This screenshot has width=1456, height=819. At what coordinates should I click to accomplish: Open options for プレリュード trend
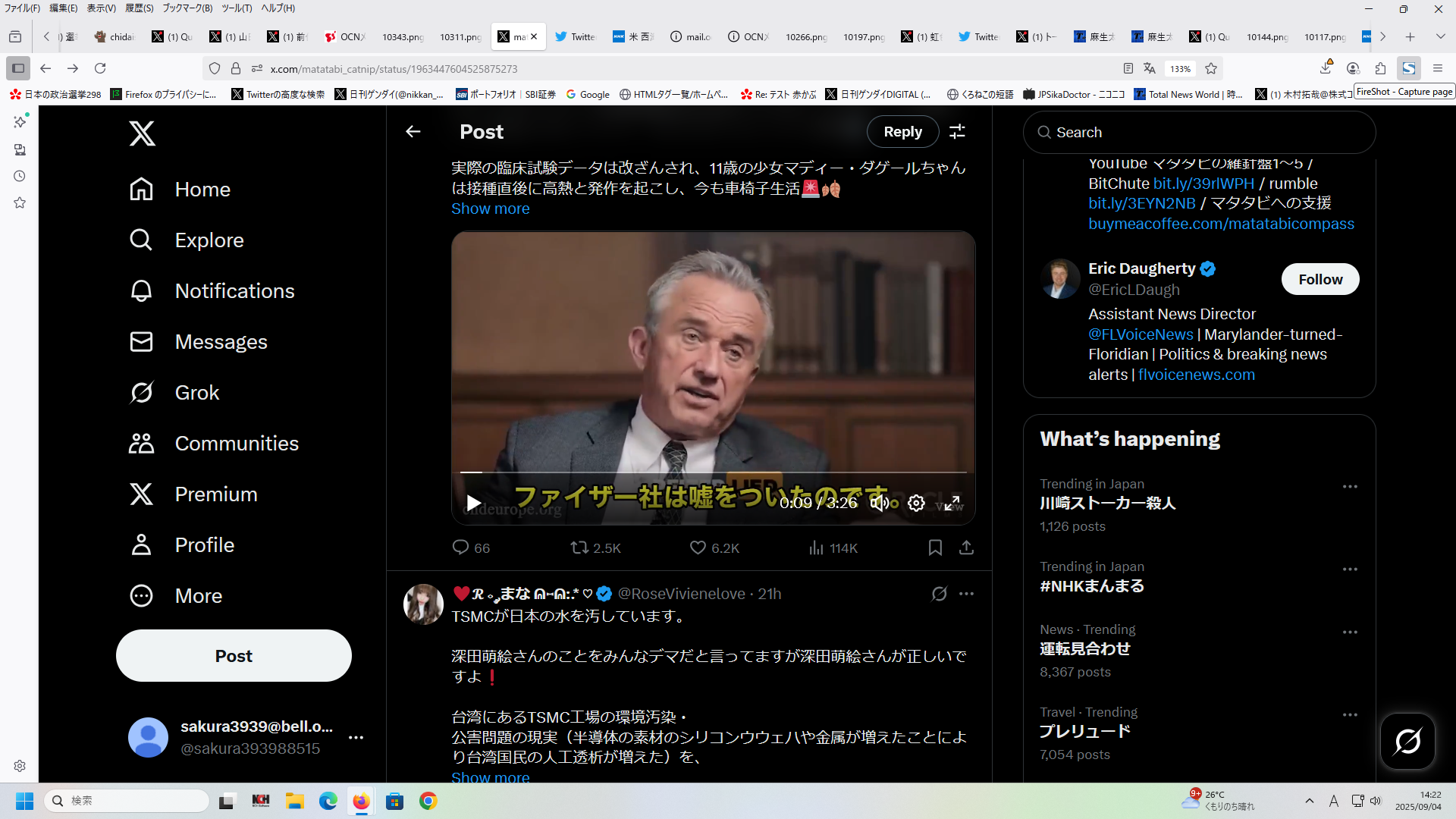click(x=1349, y=715)
